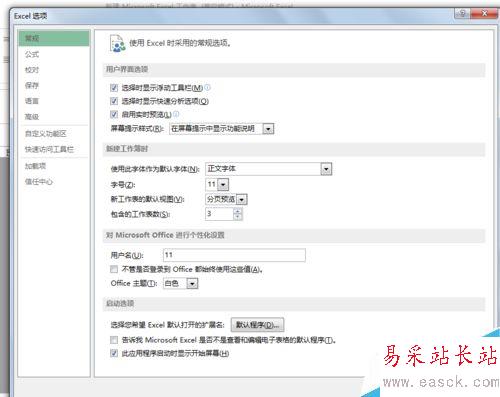Viewport: 500px width, 397px height.
Task: Open the Office 主题 dropdown
Action: (192, 284)
